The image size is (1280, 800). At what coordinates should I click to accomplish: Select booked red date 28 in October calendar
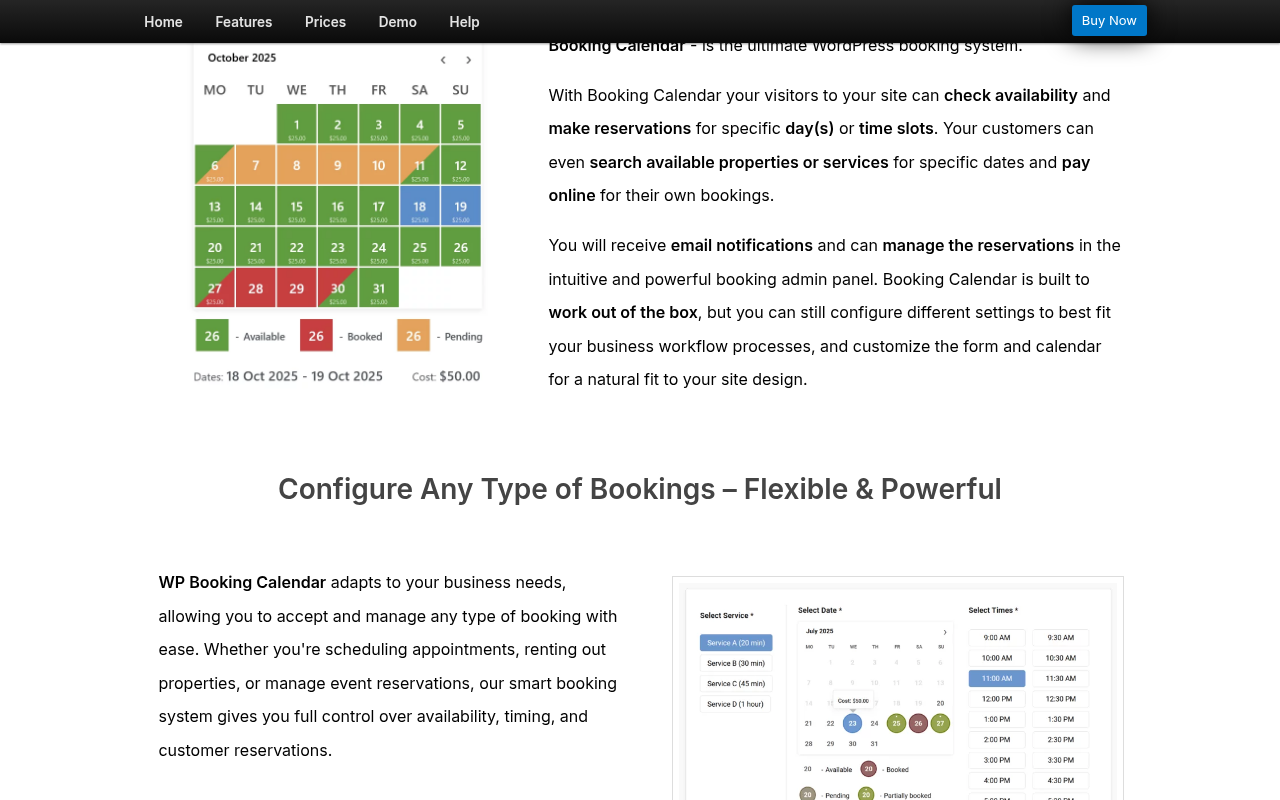(x=255, y=288)
